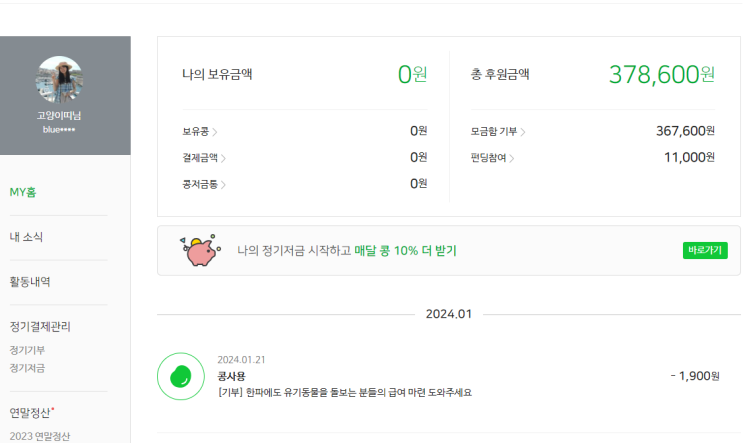Click the profile avatar photo
The image size is (743, 443).
[x=60, y=80]
